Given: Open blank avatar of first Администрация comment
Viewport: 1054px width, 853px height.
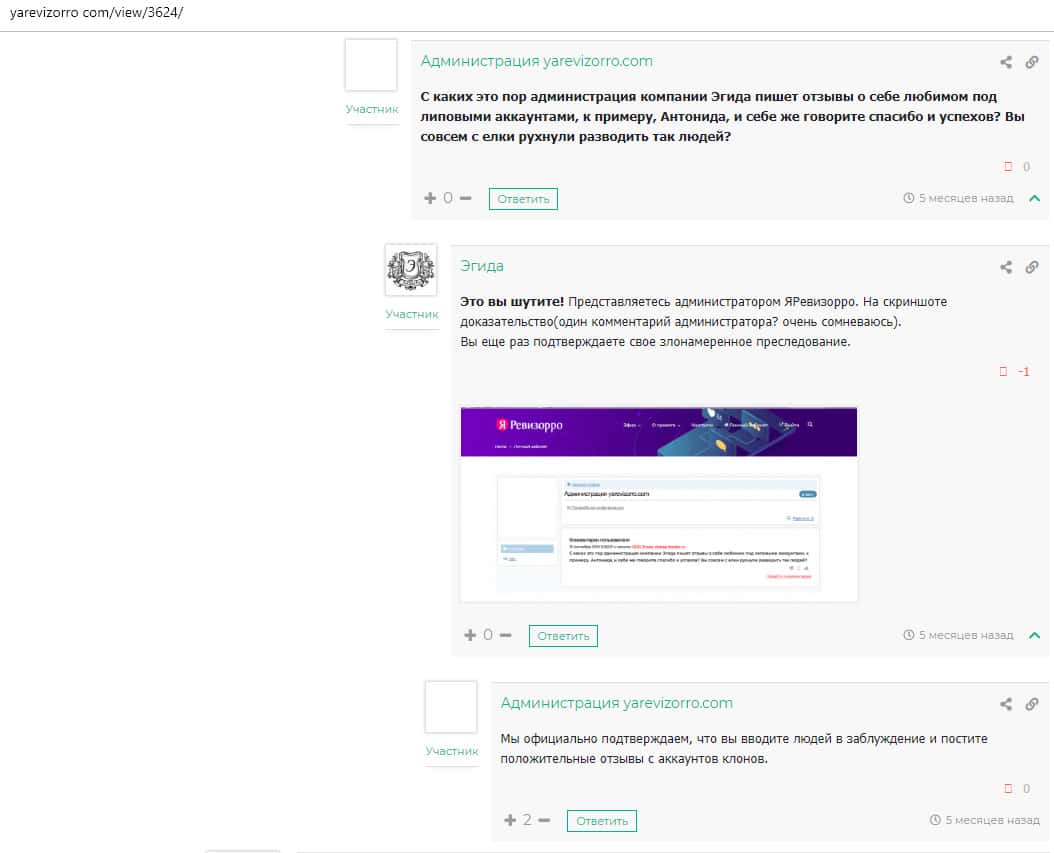Looking at the screenshot, I should point(371,65).
